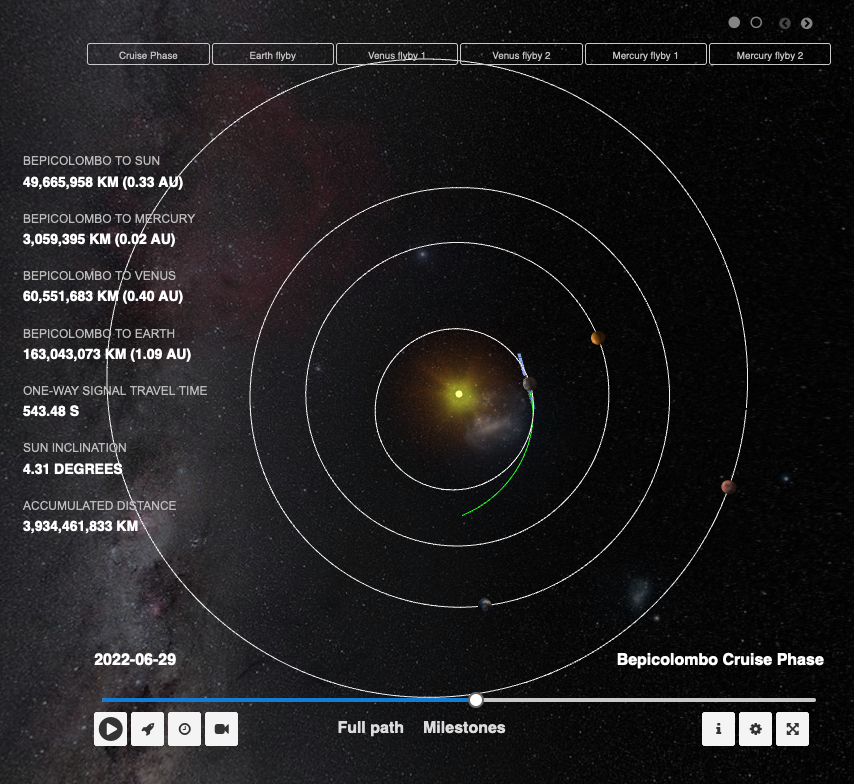Select the Mercury flyby 1 tab
Screen dimensions: 854x784
[645, 54]
